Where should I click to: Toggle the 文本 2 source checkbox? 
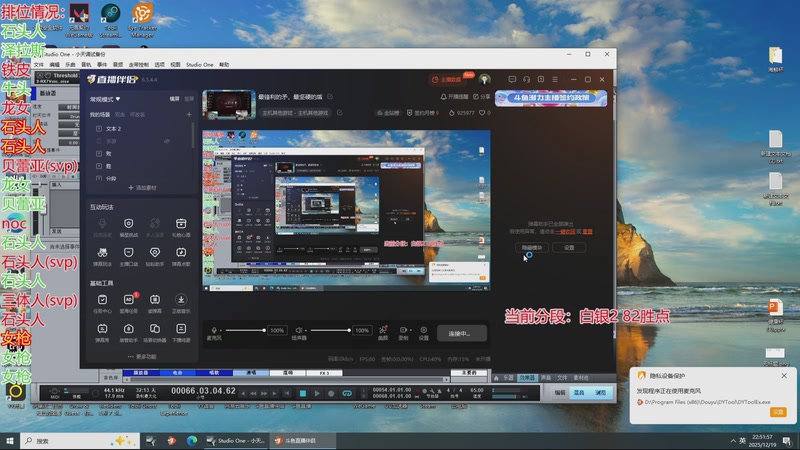(x=99, y=129)
